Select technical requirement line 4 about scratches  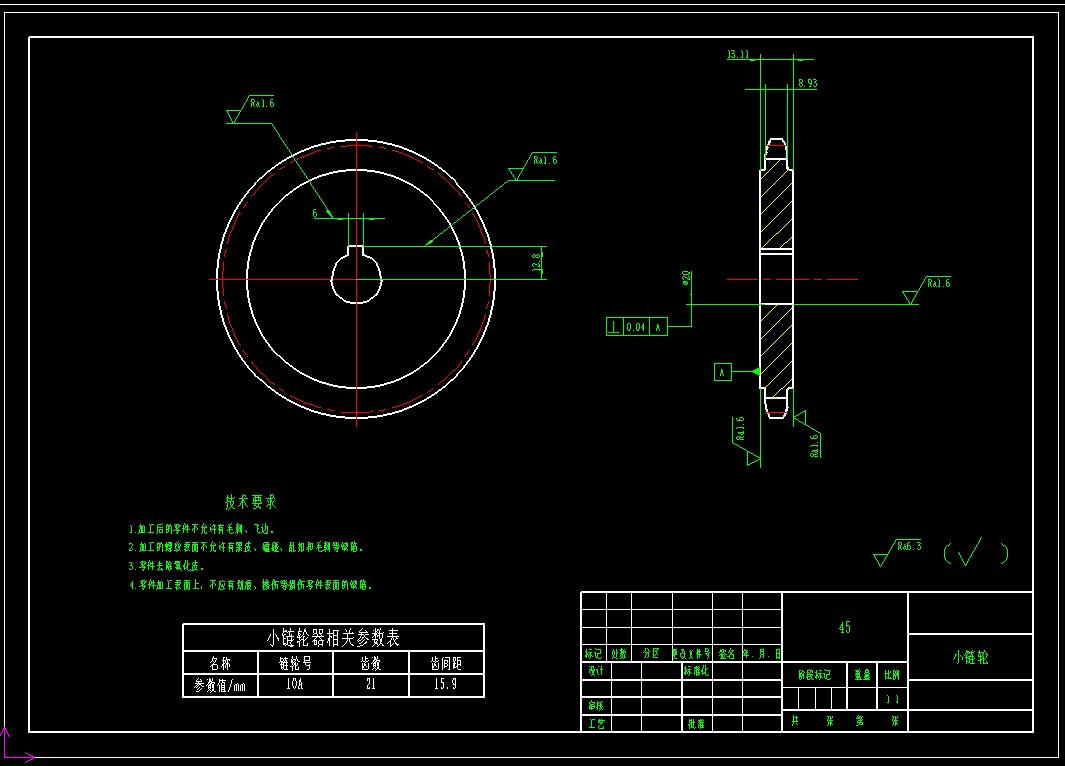pyautogui.click(x=251, y=585)
